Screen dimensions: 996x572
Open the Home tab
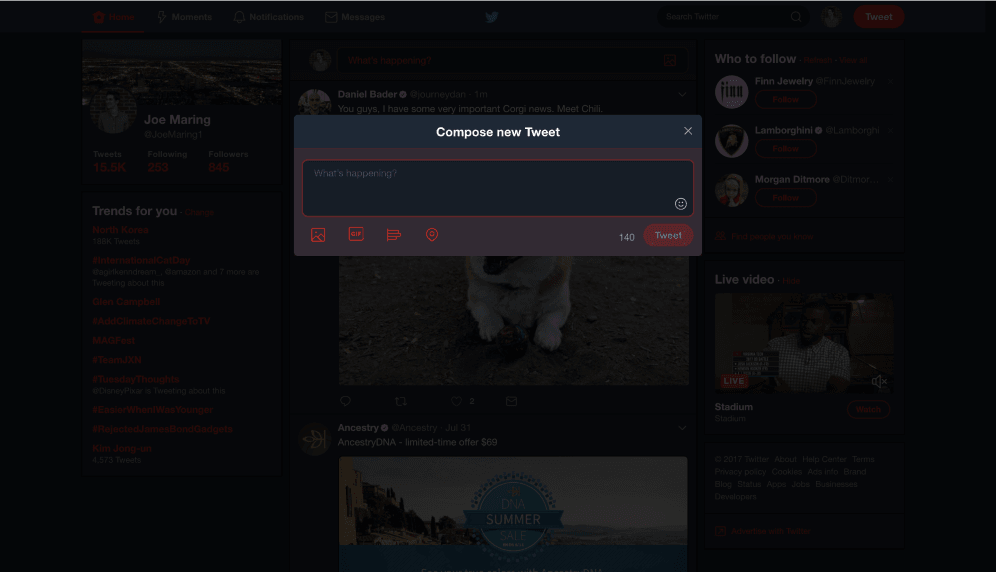[114, 17]
